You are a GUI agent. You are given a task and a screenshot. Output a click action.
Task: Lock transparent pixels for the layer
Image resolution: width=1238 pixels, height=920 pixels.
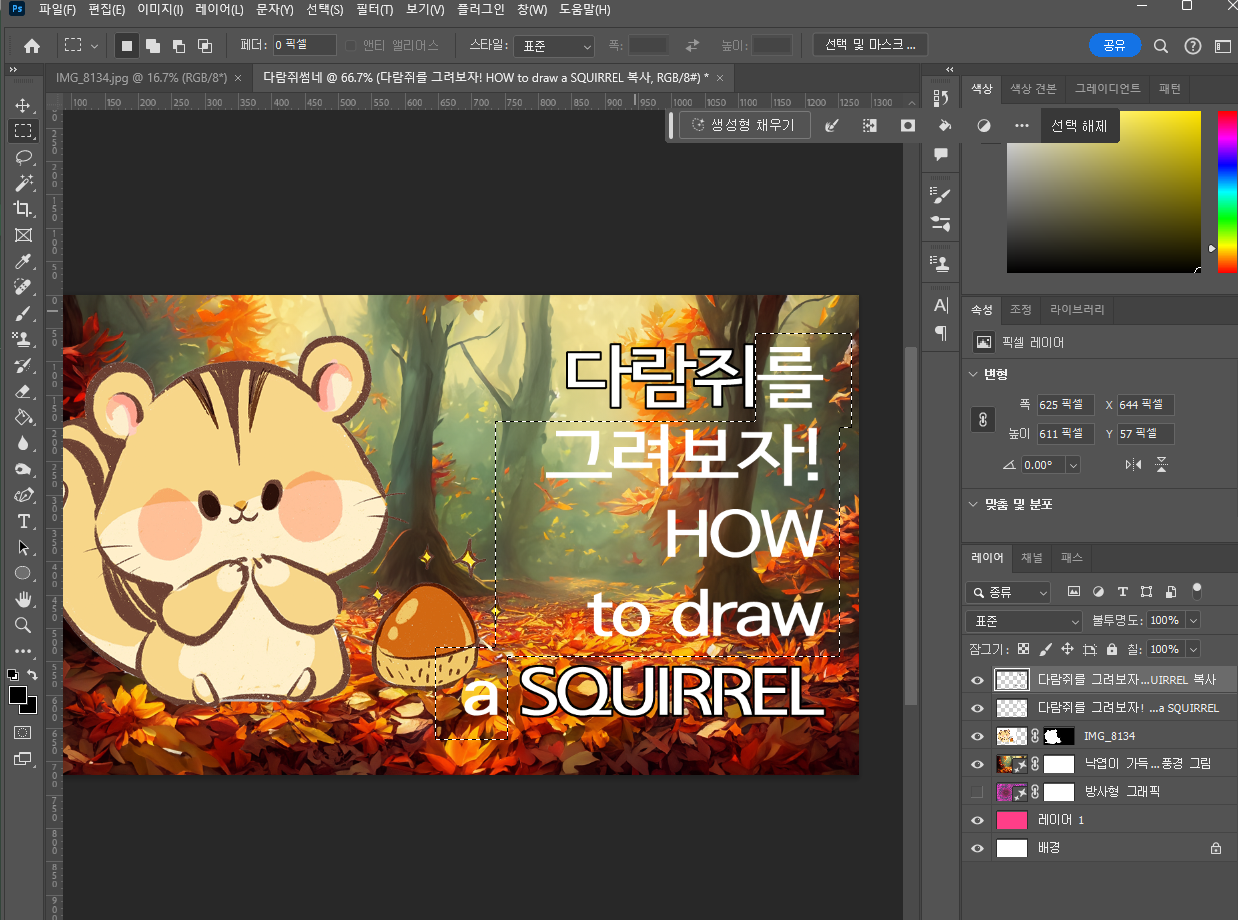[x=1023, y=649]
